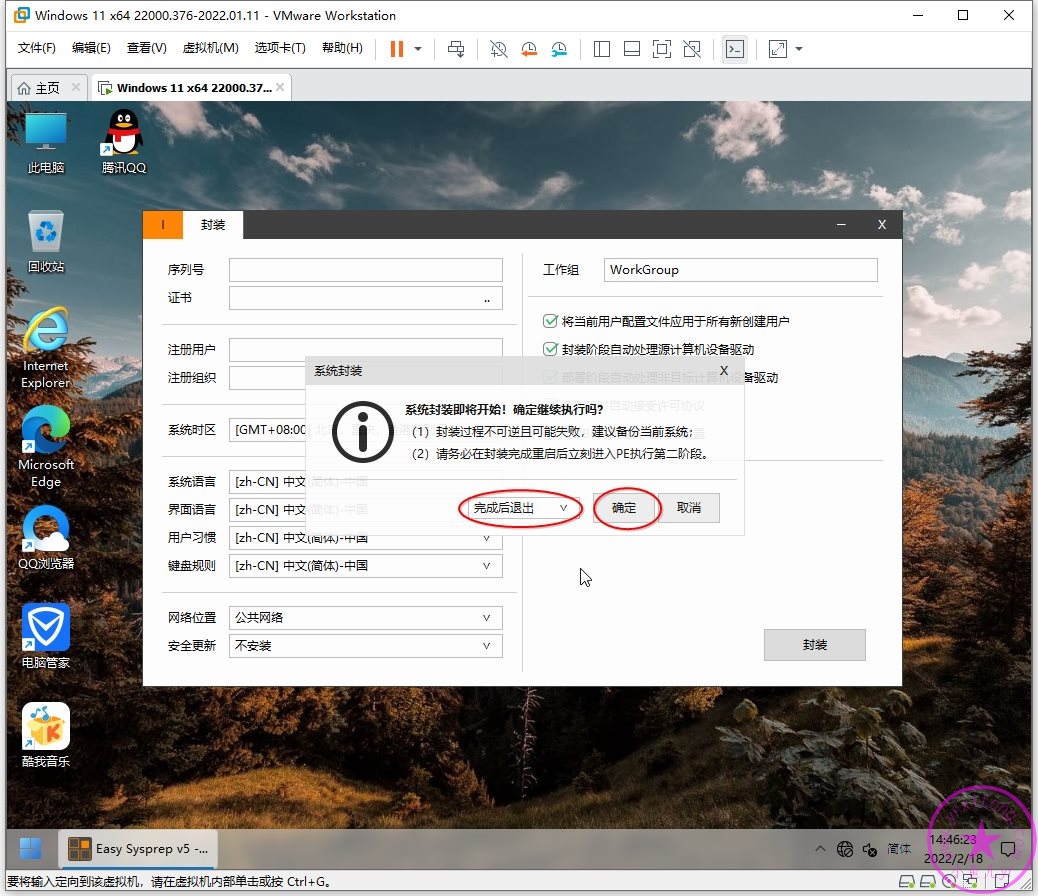Confirm with the 确定 button
The width and height of the screenshot is (1038, 896).
(x=624, y=508)
